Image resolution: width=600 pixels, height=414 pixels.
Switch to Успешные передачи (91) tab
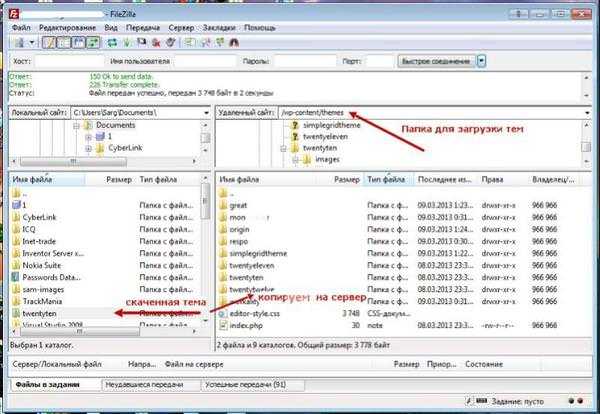point(245,385)
